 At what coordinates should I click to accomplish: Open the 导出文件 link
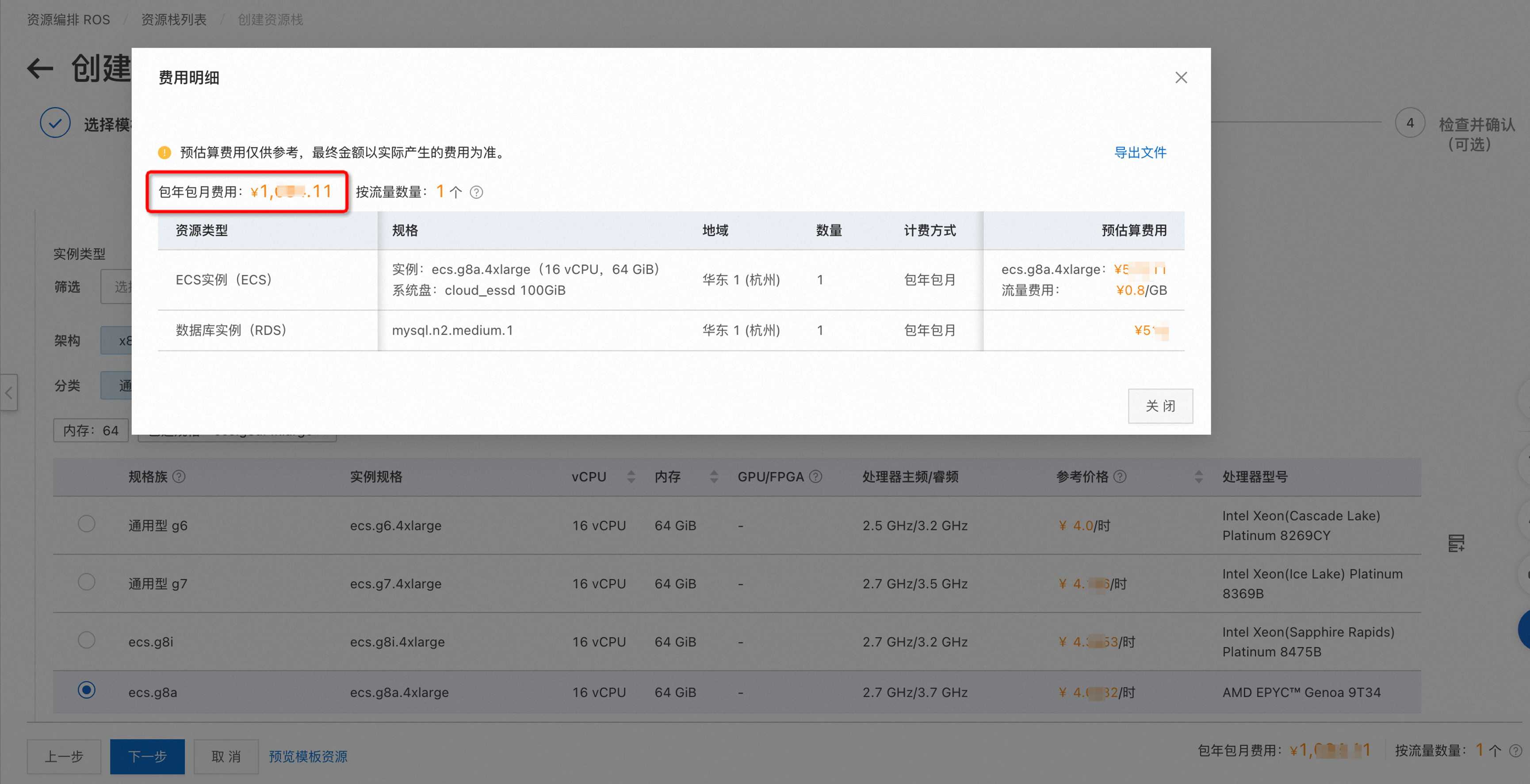tap(1140, 152)
